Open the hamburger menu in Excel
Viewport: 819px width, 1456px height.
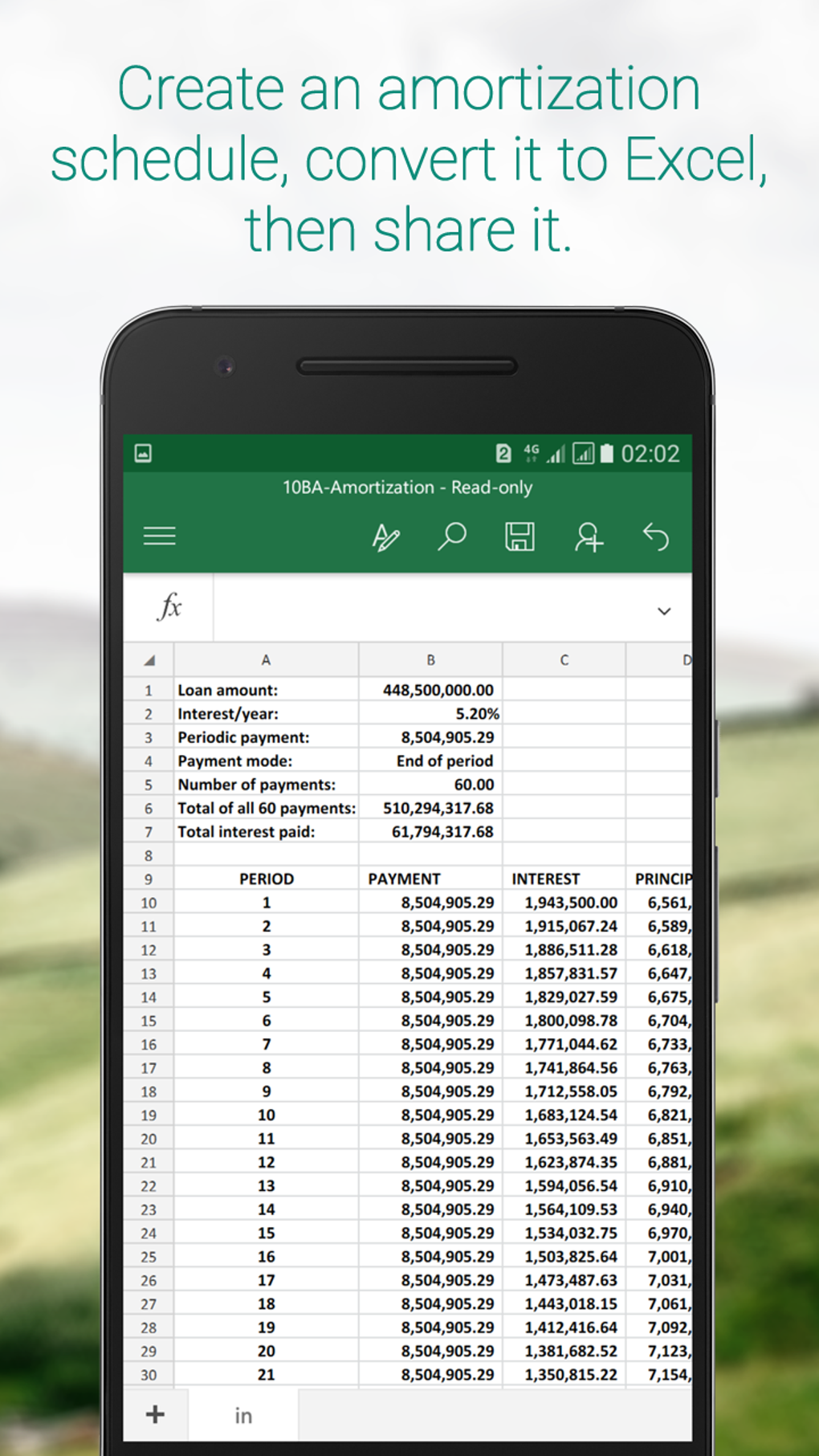click(x=159, y=536)
